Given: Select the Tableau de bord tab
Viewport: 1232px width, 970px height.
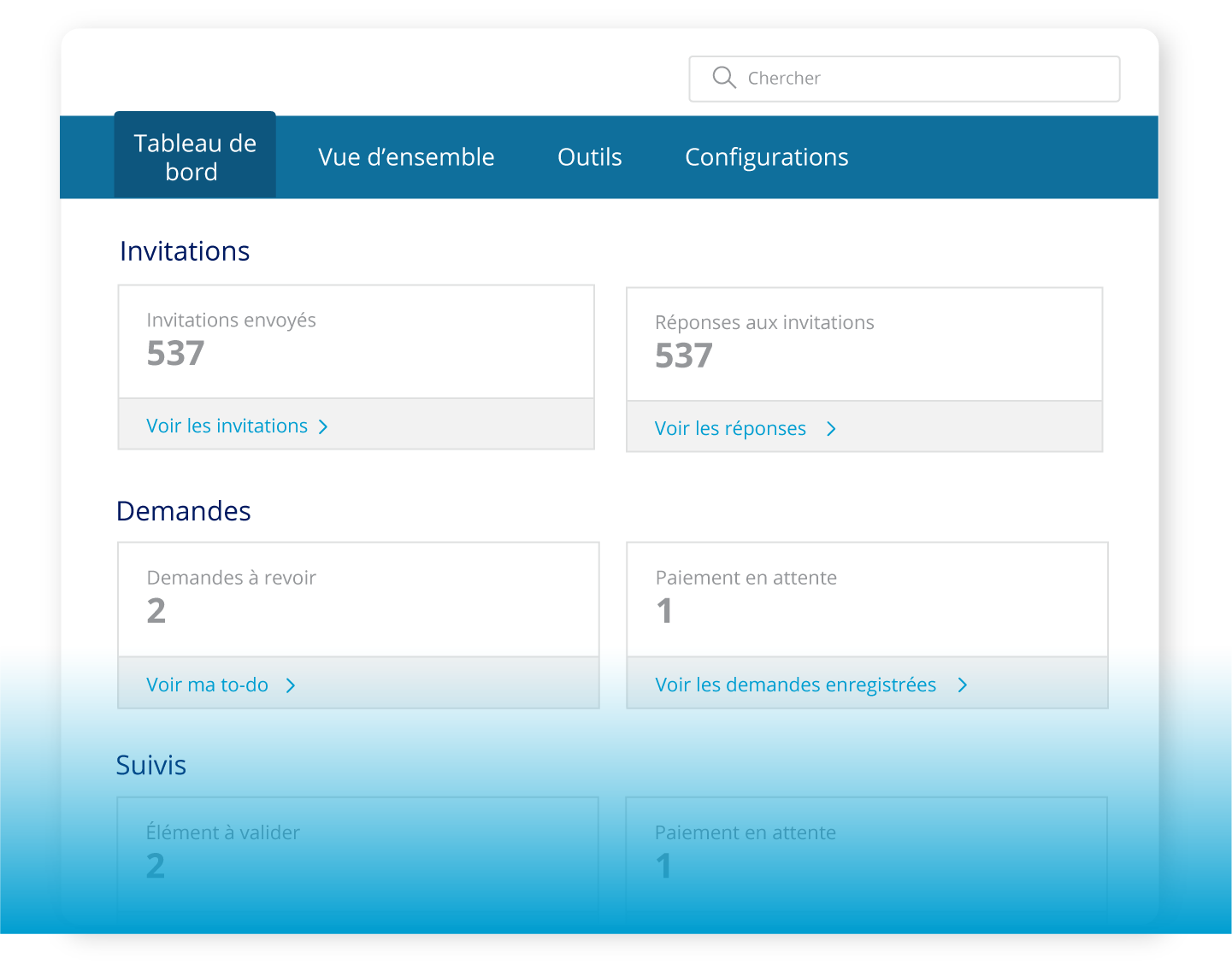Looking at the screenshot, I should click(194, 156).
